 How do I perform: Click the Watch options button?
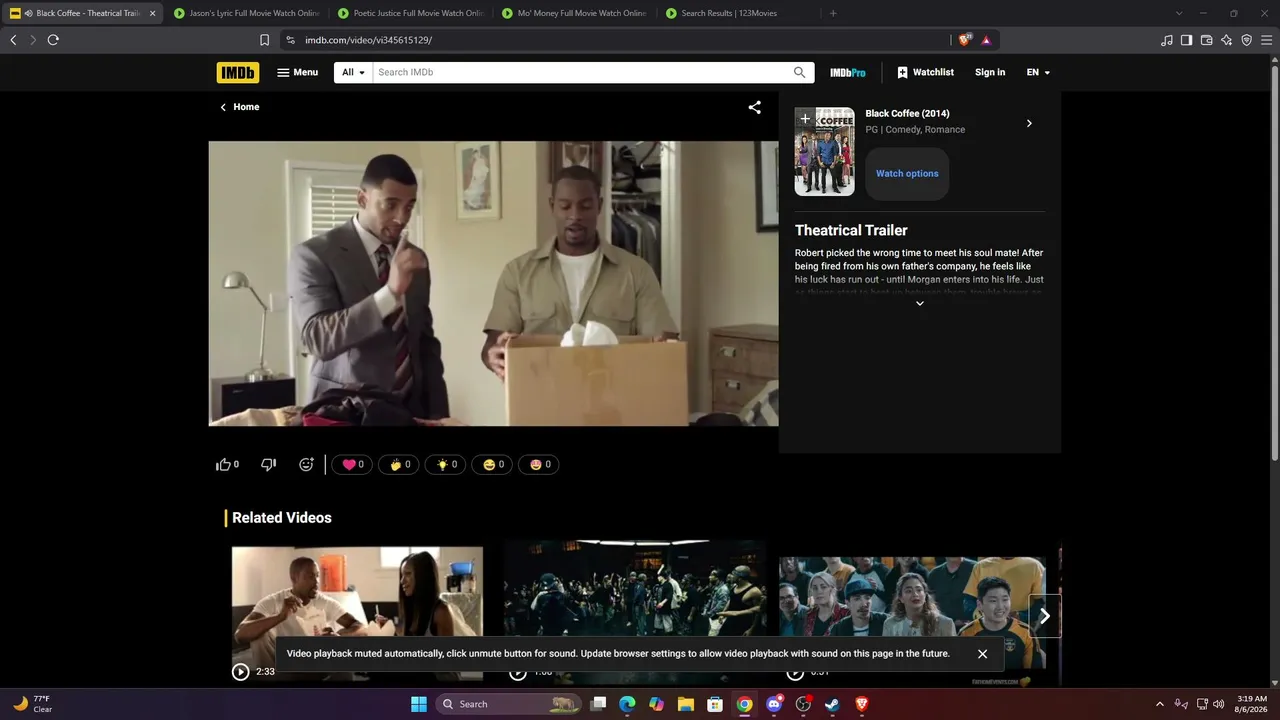[x=907, y=174]
